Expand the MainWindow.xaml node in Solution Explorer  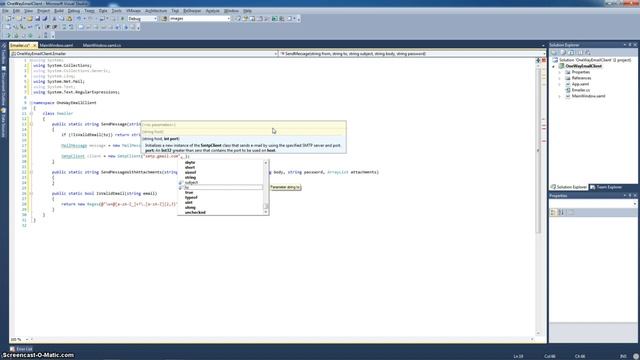[560, 96]
